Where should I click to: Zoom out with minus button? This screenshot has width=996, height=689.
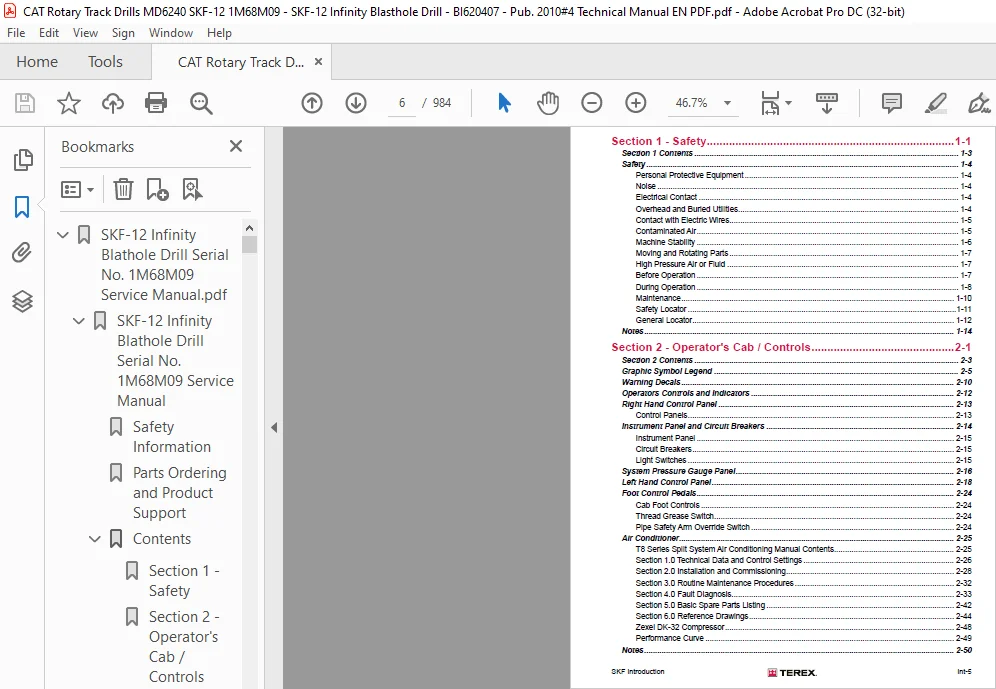click(x=591, y=103)
